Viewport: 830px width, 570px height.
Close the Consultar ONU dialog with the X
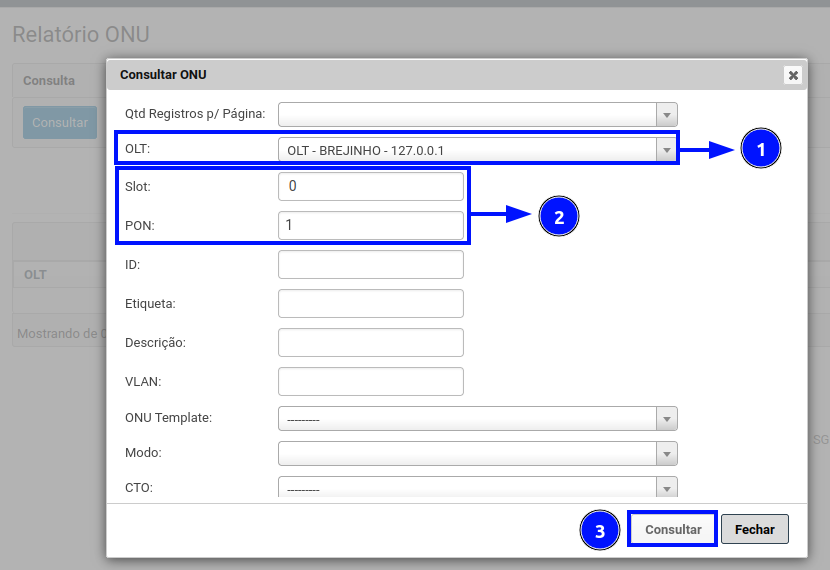(x=792, y=75)
